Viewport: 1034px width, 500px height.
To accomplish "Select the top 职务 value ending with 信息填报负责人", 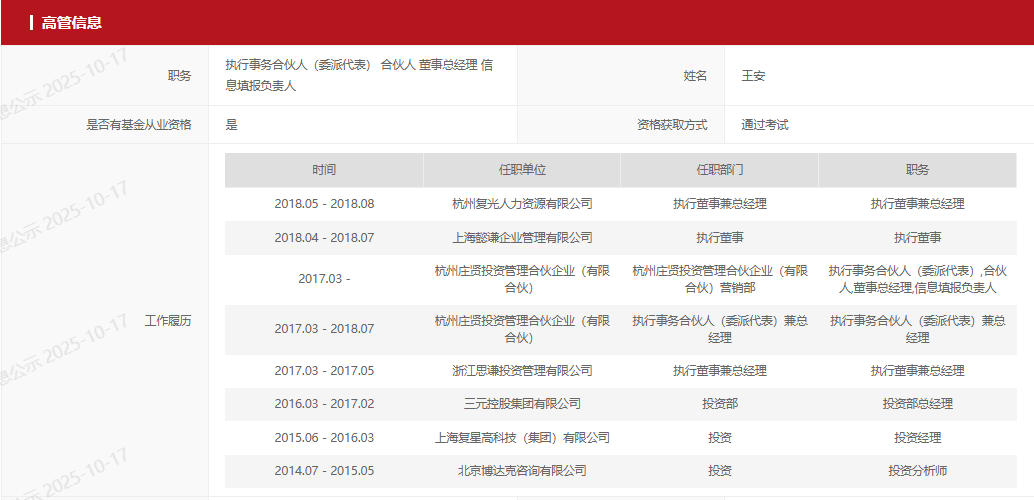I will tap(359, 76).
